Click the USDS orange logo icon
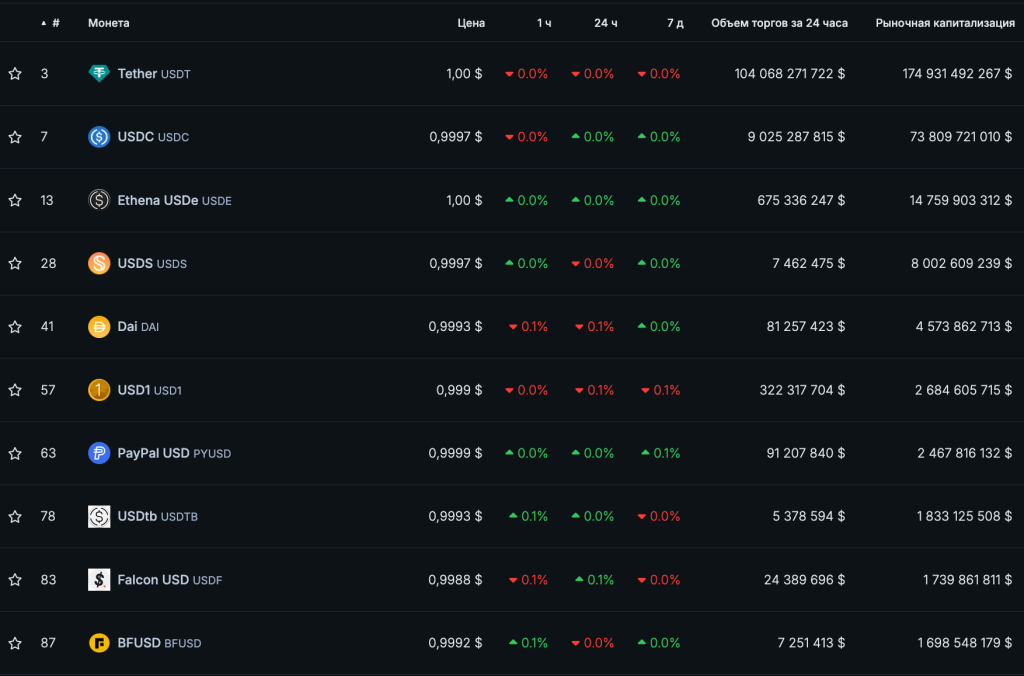This screenshot has height=676, width=1024. tap(99, 263)
